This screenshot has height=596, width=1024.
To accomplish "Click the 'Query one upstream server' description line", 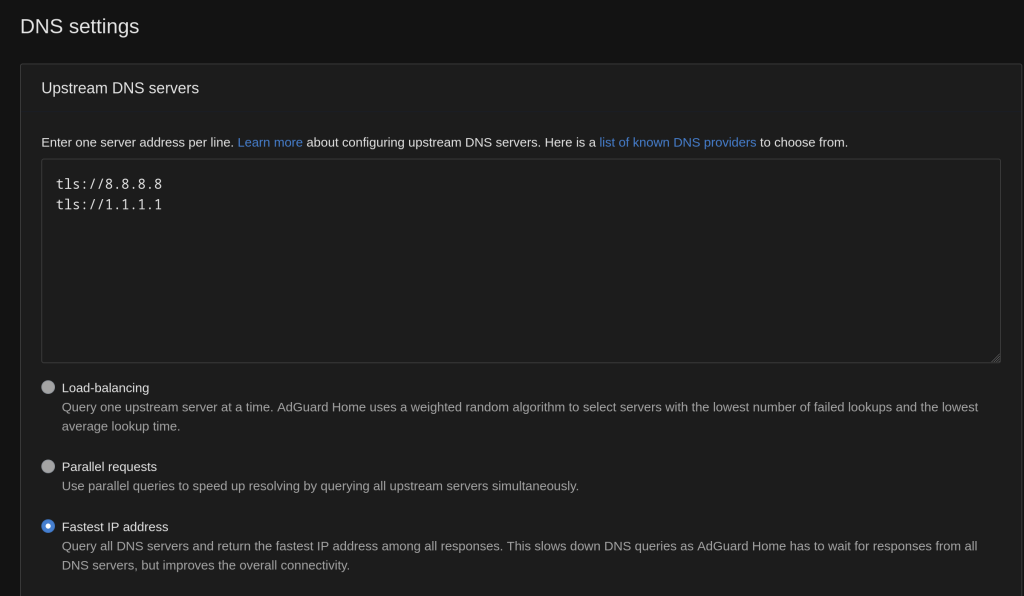I will pos(520,407).
